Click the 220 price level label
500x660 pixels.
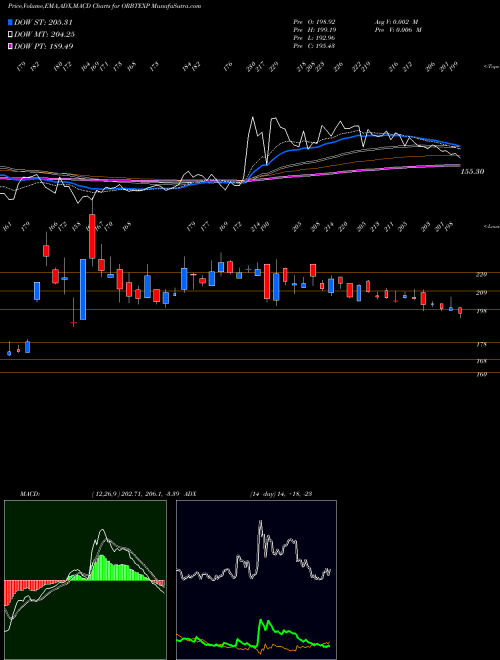click(481, 274)
